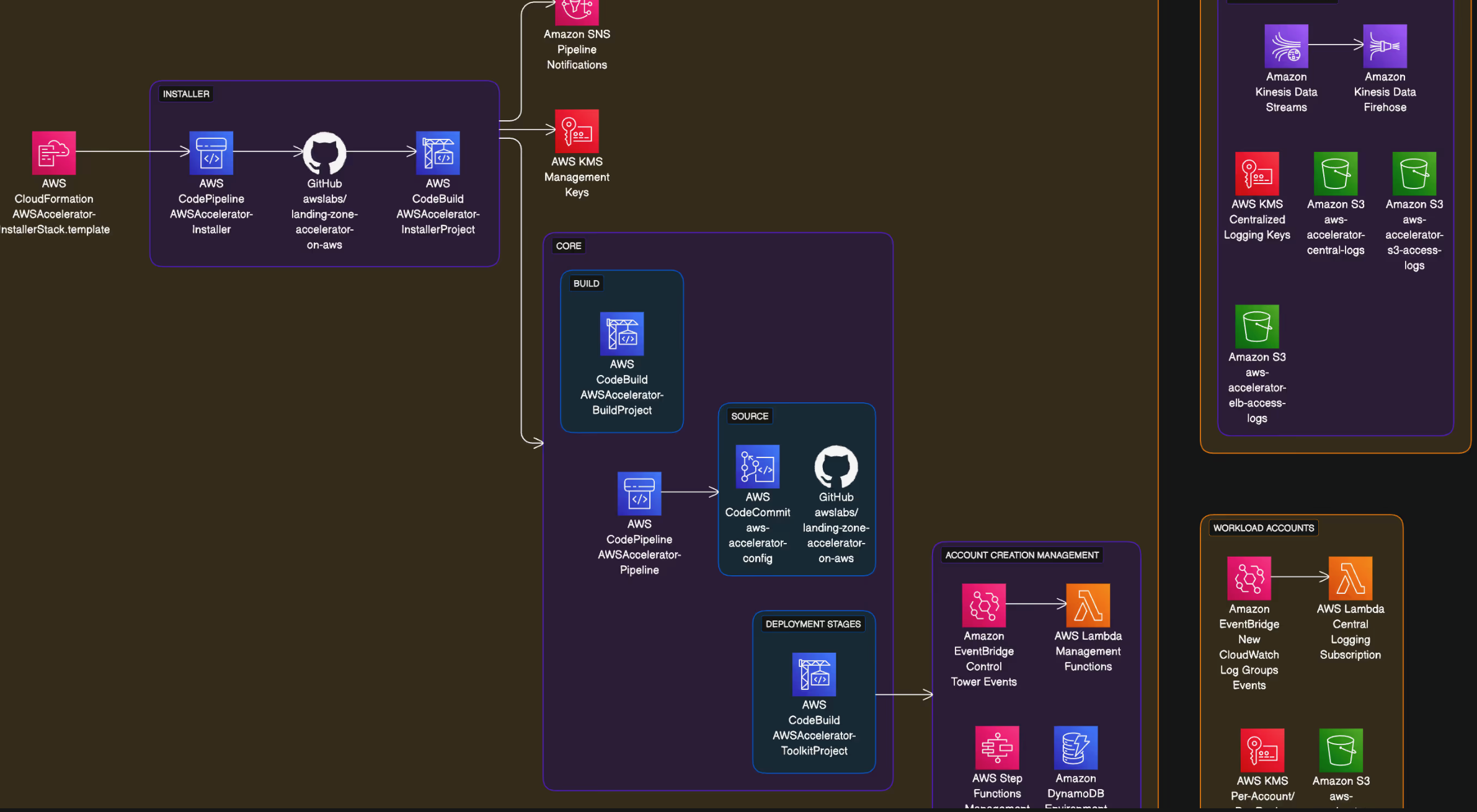1477x812 pixels.
Task: Select the AWS Step Functions icon
Action: click(997, 748)
